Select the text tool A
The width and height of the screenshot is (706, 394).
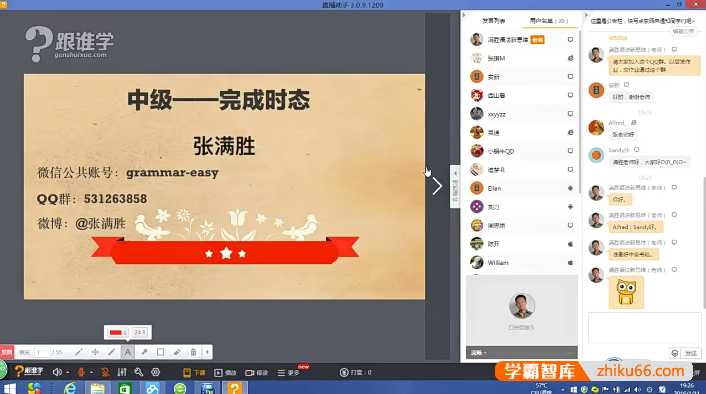tap(128, 352)
